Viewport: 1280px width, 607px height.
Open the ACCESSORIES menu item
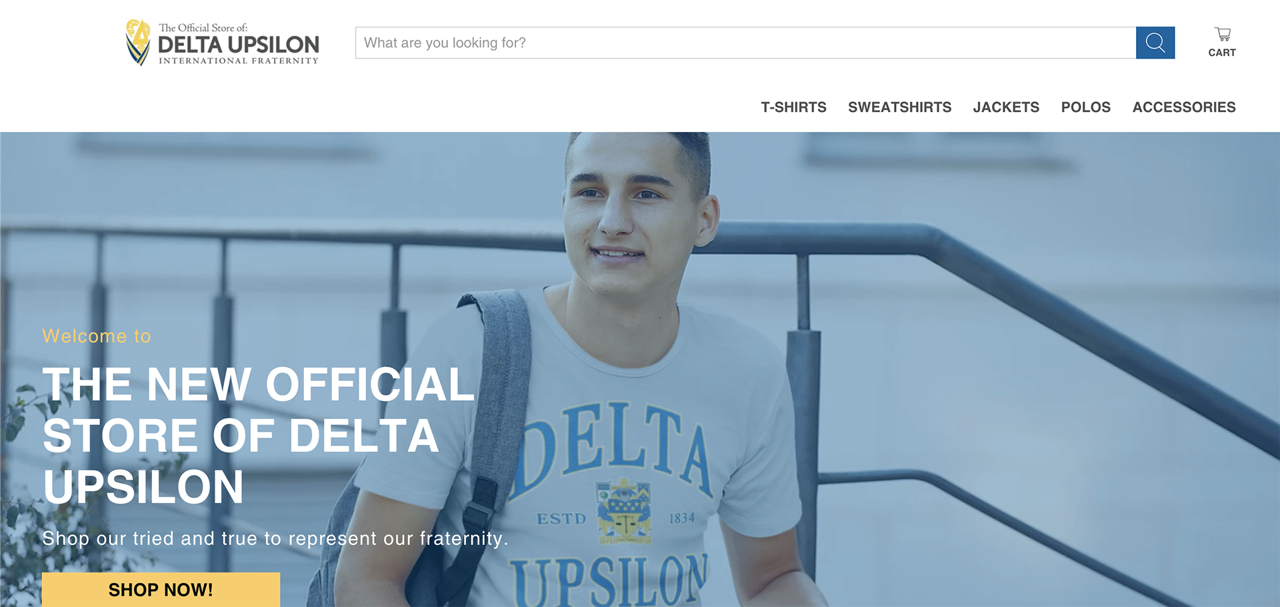tap(1184, 107)
